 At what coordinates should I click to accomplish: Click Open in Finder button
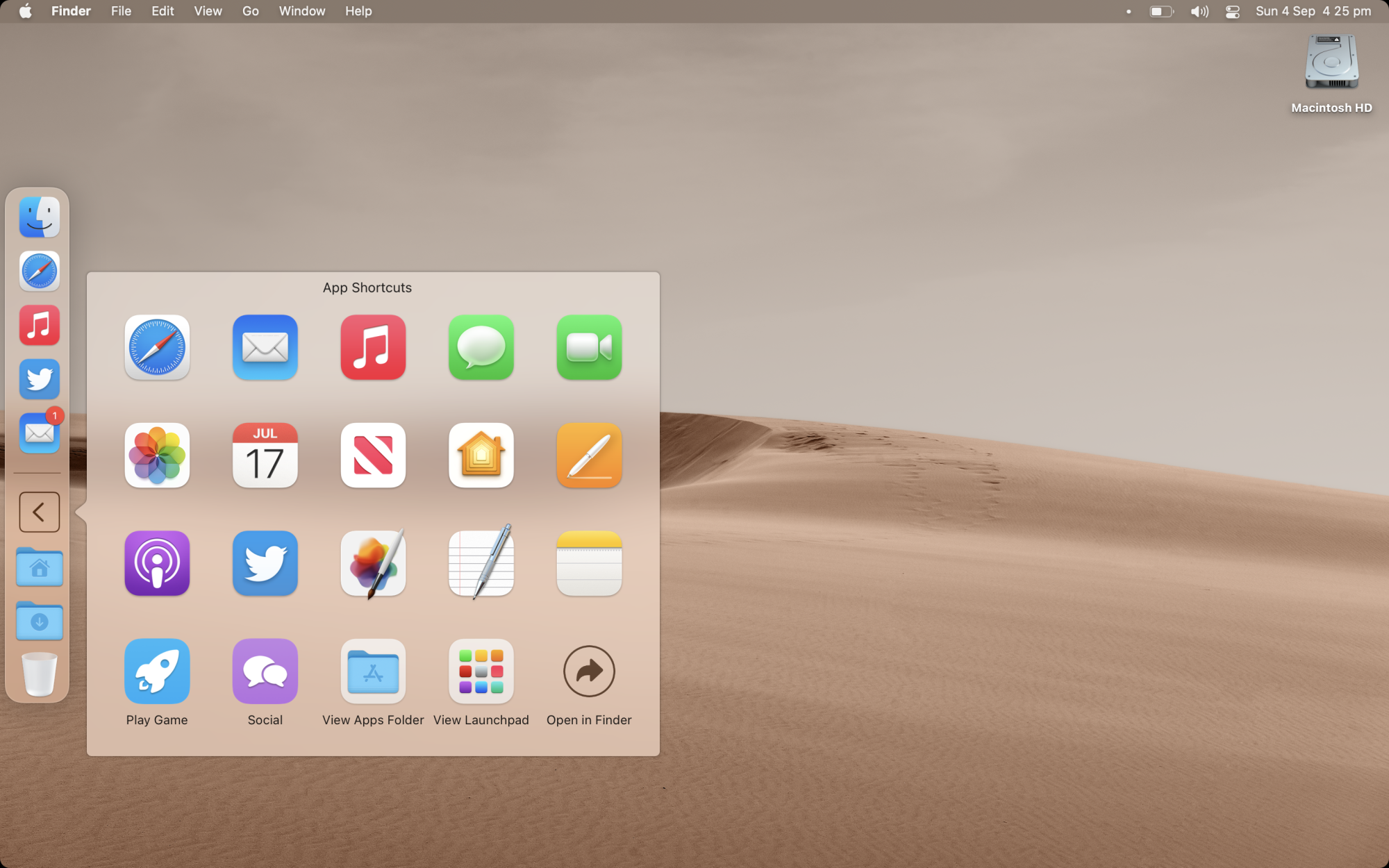[x=589, y=671]
